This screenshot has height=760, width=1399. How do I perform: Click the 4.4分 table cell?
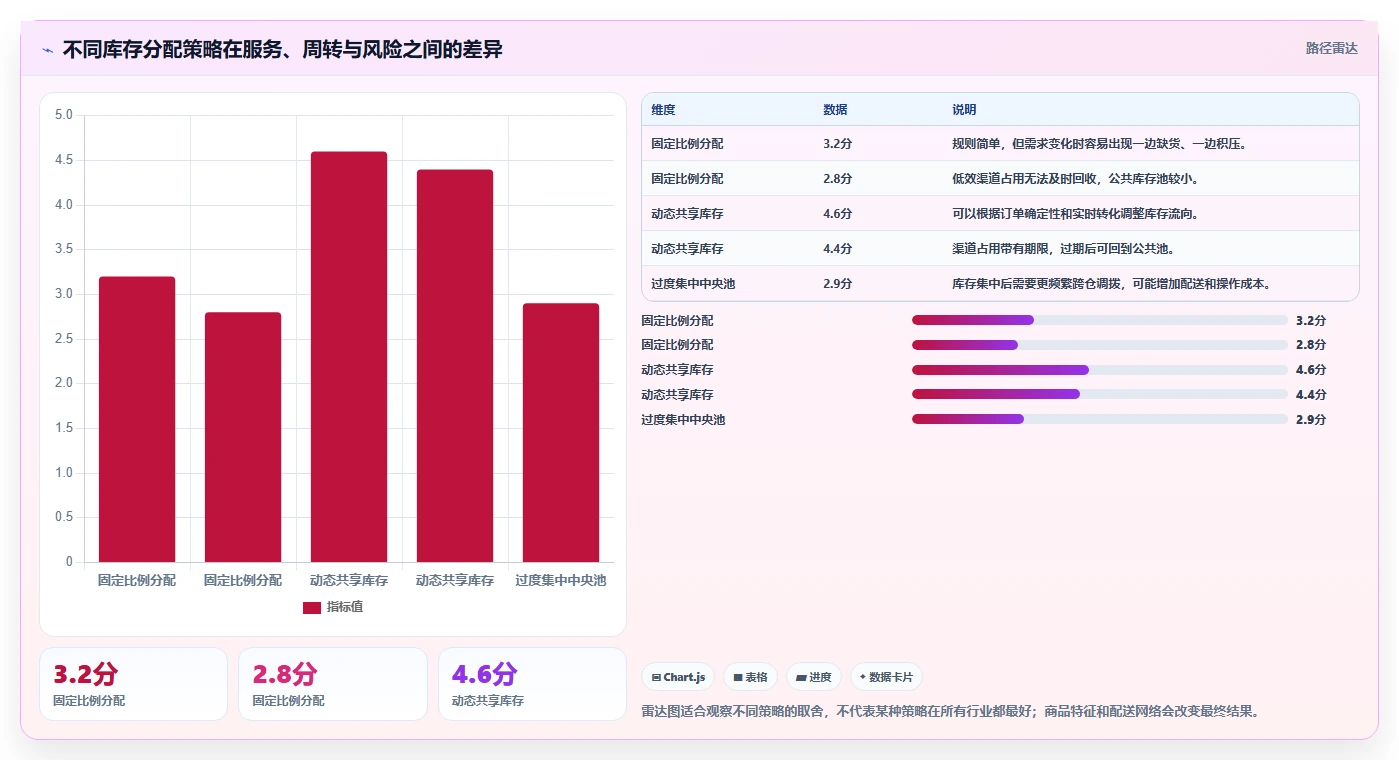coord(838,249)
